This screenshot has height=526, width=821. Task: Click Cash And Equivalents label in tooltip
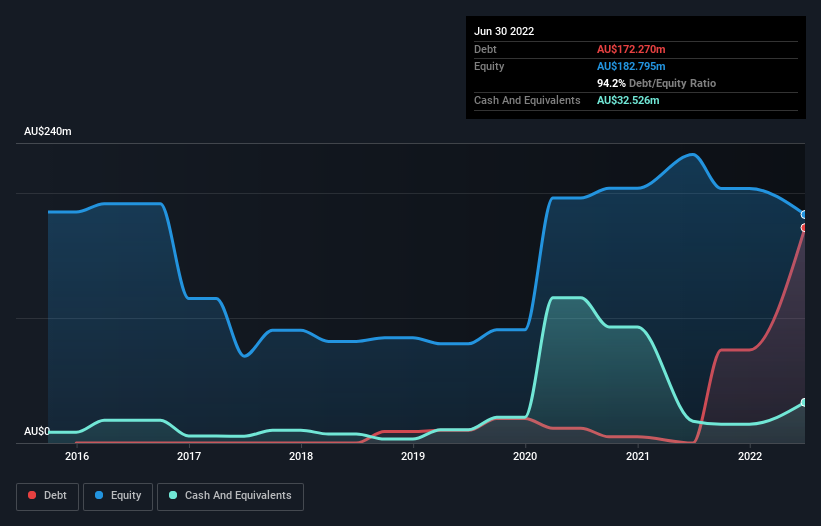(527, 100)
